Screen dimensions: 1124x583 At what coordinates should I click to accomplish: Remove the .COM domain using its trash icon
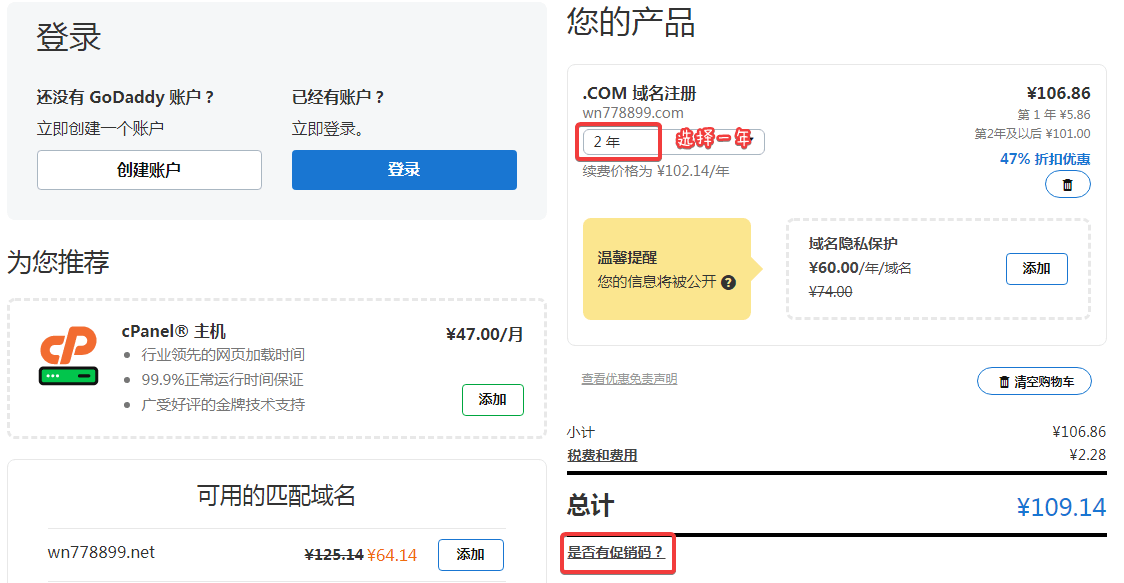click(1067, 185)
